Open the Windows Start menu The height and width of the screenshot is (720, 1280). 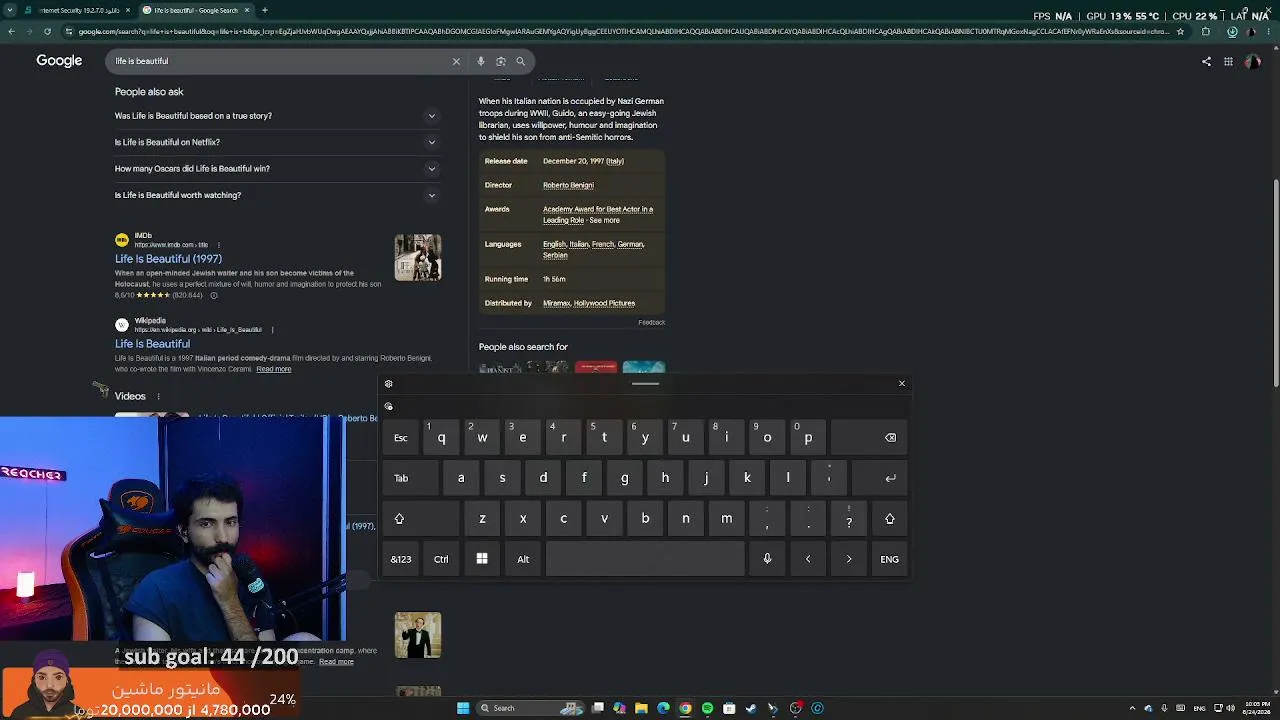point(463,708)
